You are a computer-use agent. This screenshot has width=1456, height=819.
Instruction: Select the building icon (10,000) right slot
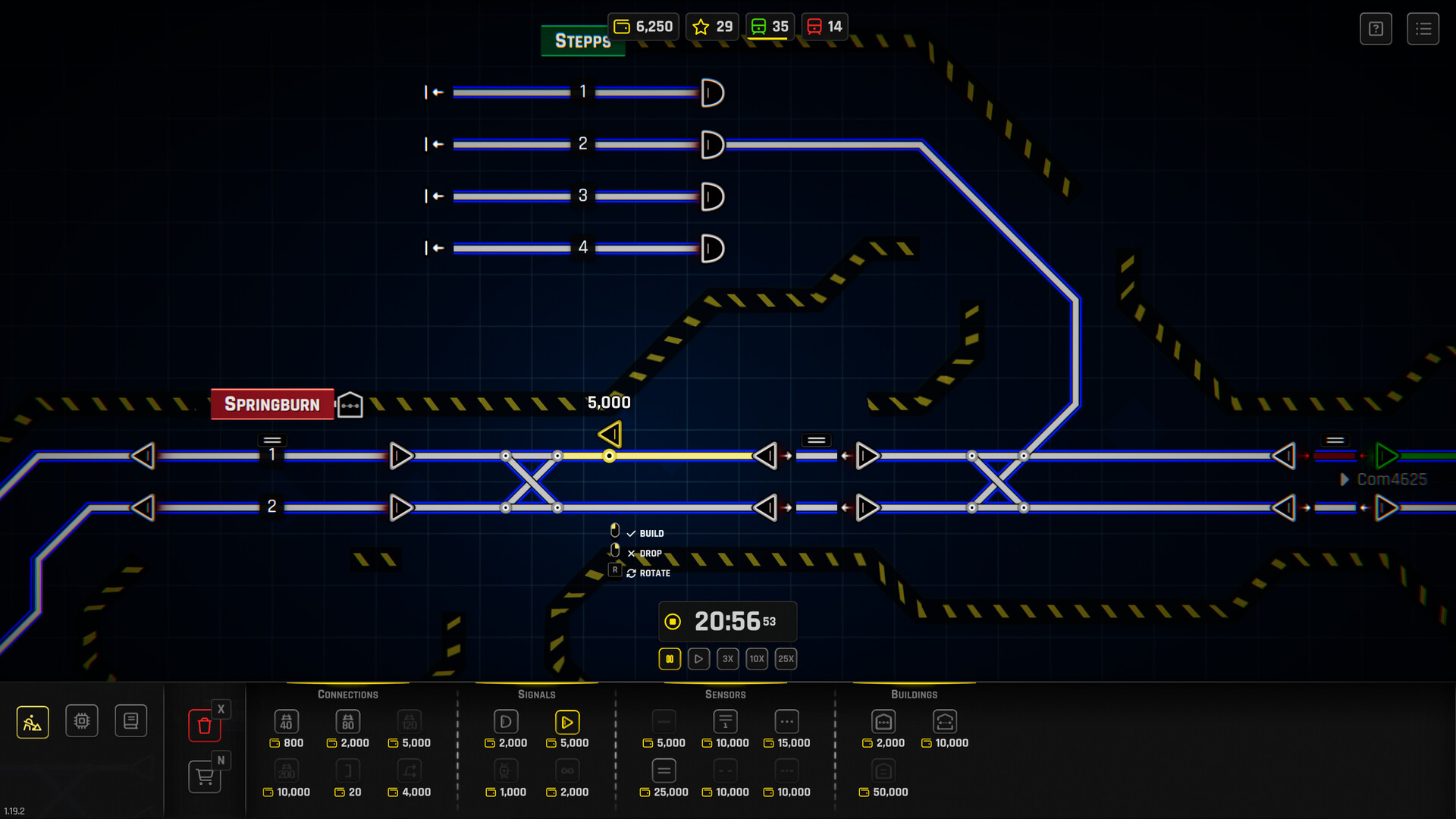pos(944,721)
